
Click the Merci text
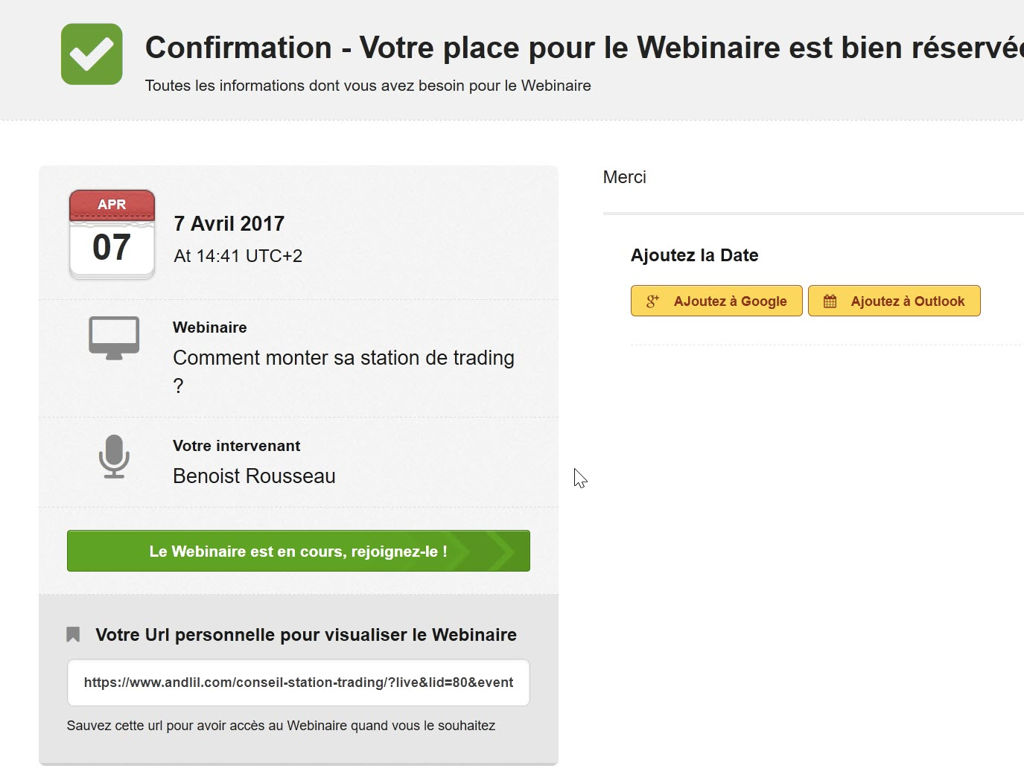625,177
